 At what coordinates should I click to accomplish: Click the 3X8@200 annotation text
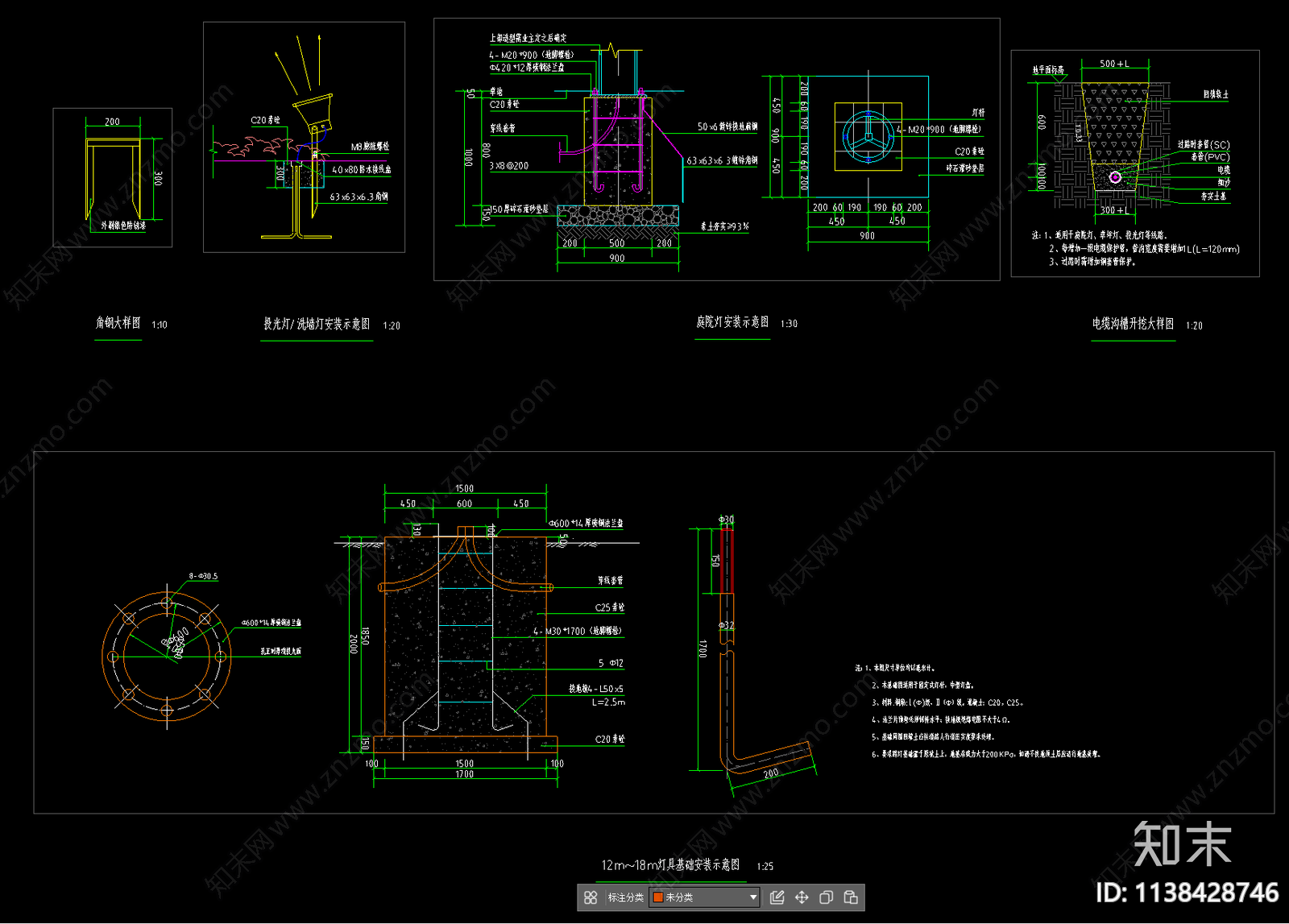point(509,166)
